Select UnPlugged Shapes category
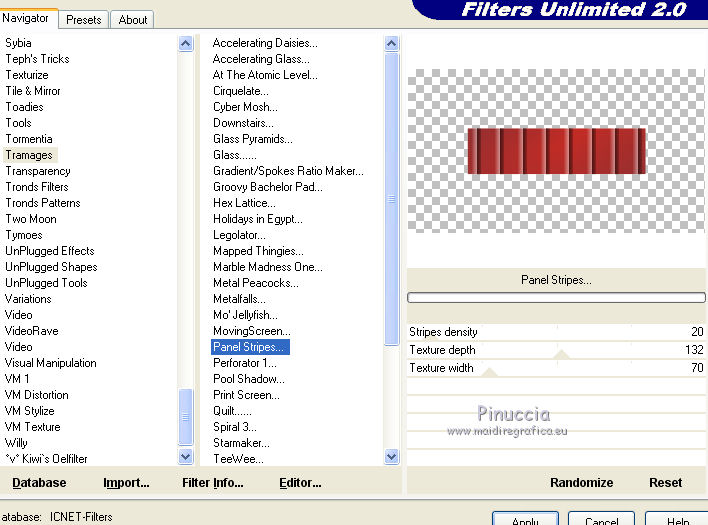 (x=51, y=267)
